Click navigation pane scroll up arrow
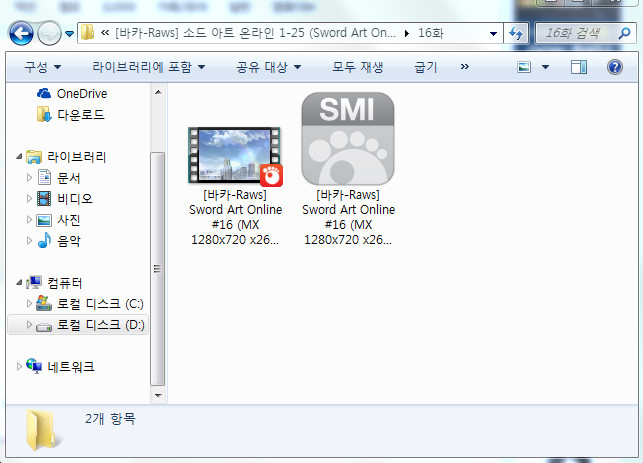 pos(158,92)
